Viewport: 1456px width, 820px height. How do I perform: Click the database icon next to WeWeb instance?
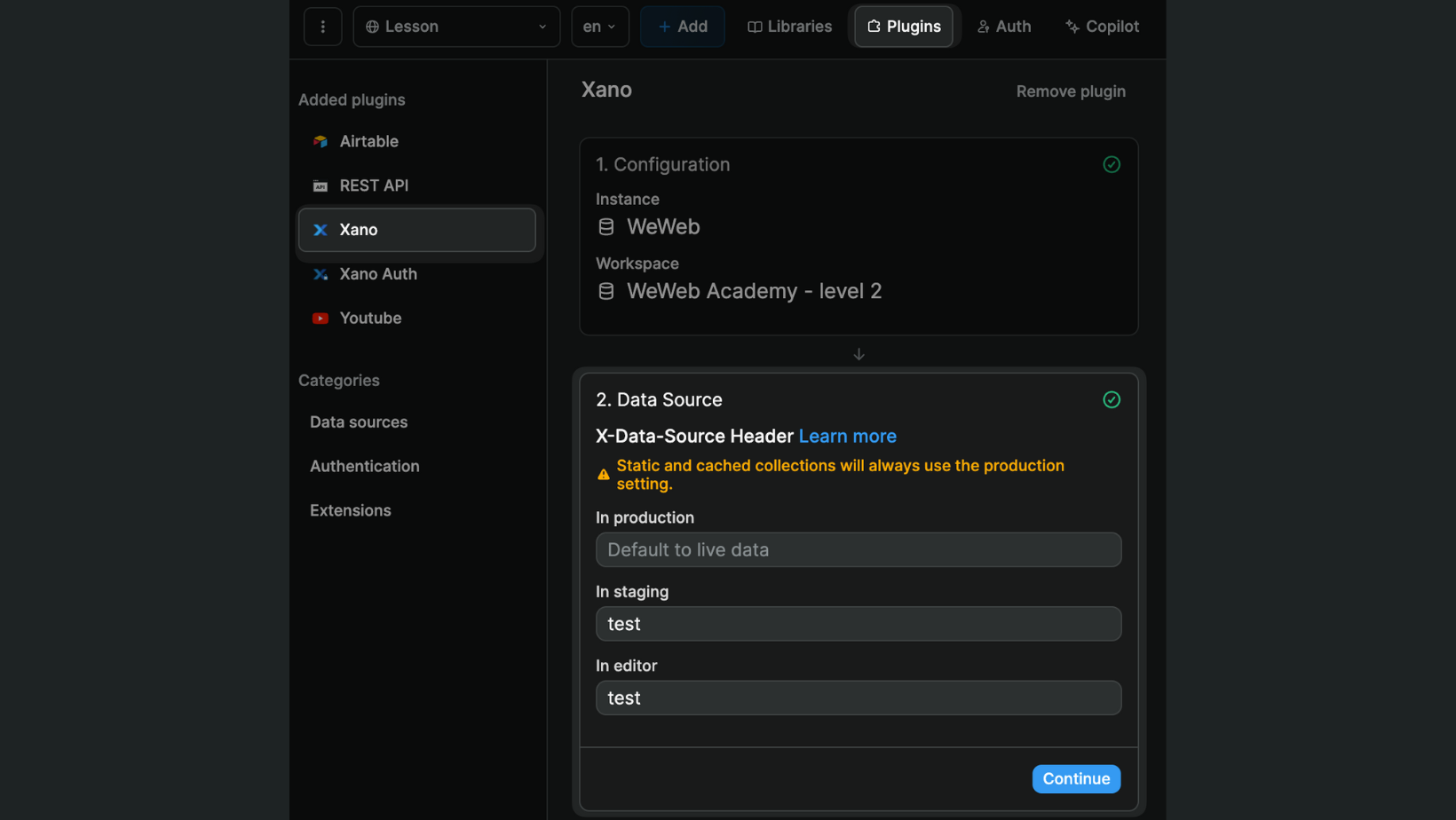tap(605, 226)
